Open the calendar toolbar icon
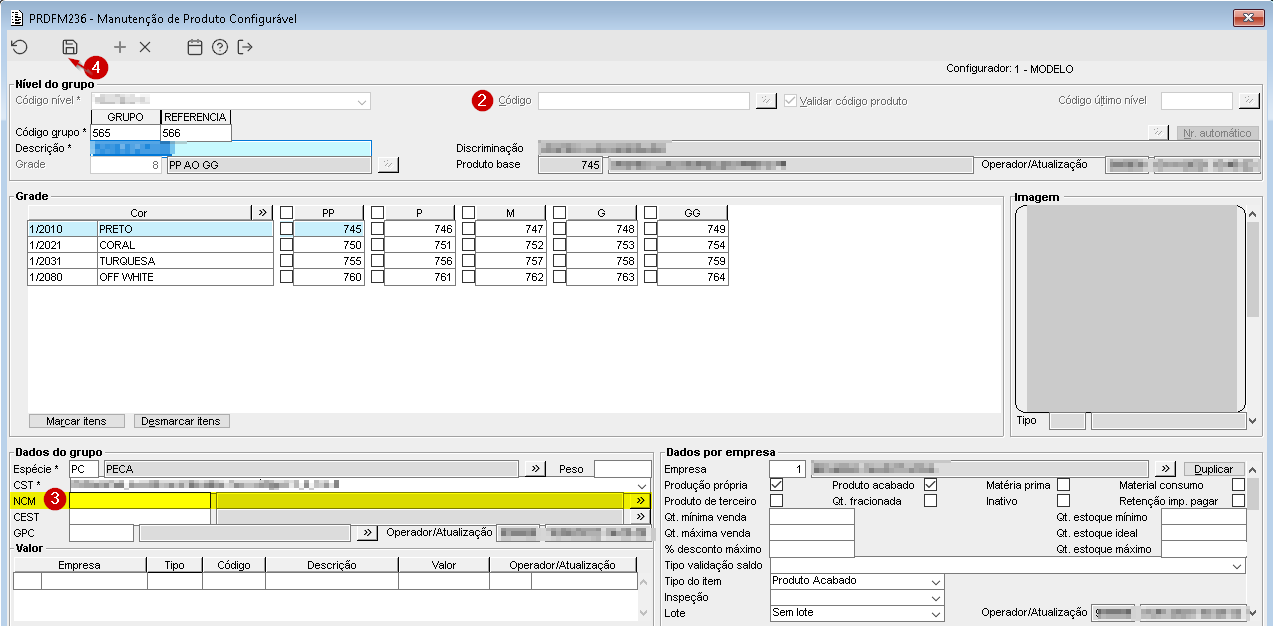The width and height of the screenshot is (1273, 626). 195,47
